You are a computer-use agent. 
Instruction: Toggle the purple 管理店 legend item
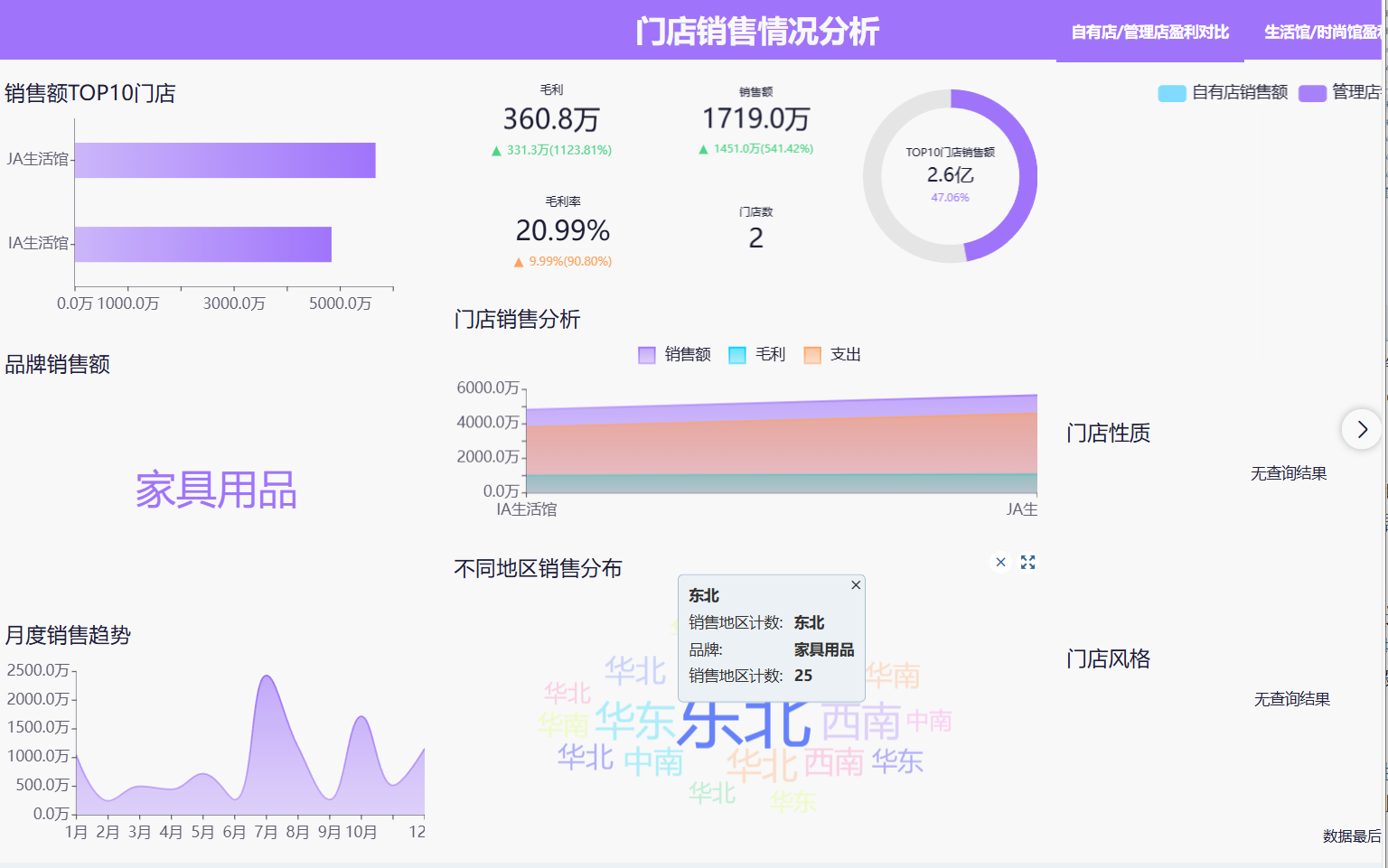click(1340, 92)
